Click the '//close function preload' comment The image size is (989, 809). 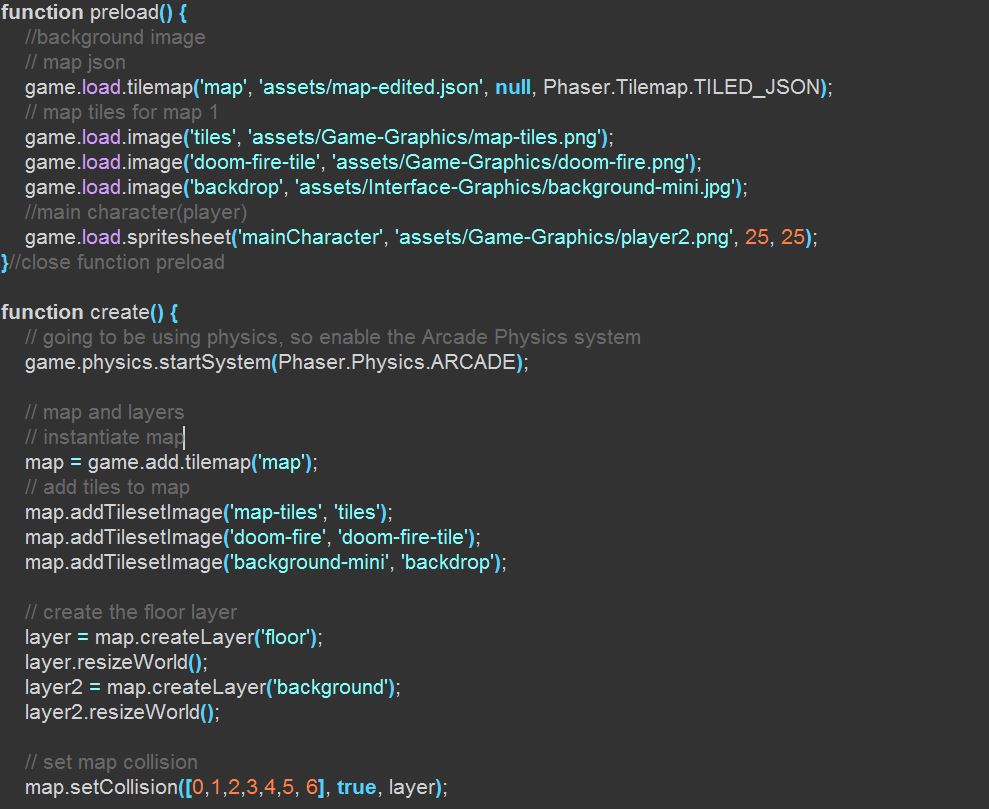tap(117, 262)
